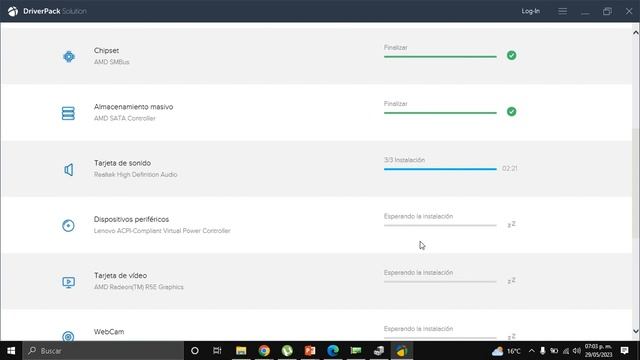Click green checkmark for Almacenamiento masivo
Viewport: 640px width, 360px height.
click(511, 111)
